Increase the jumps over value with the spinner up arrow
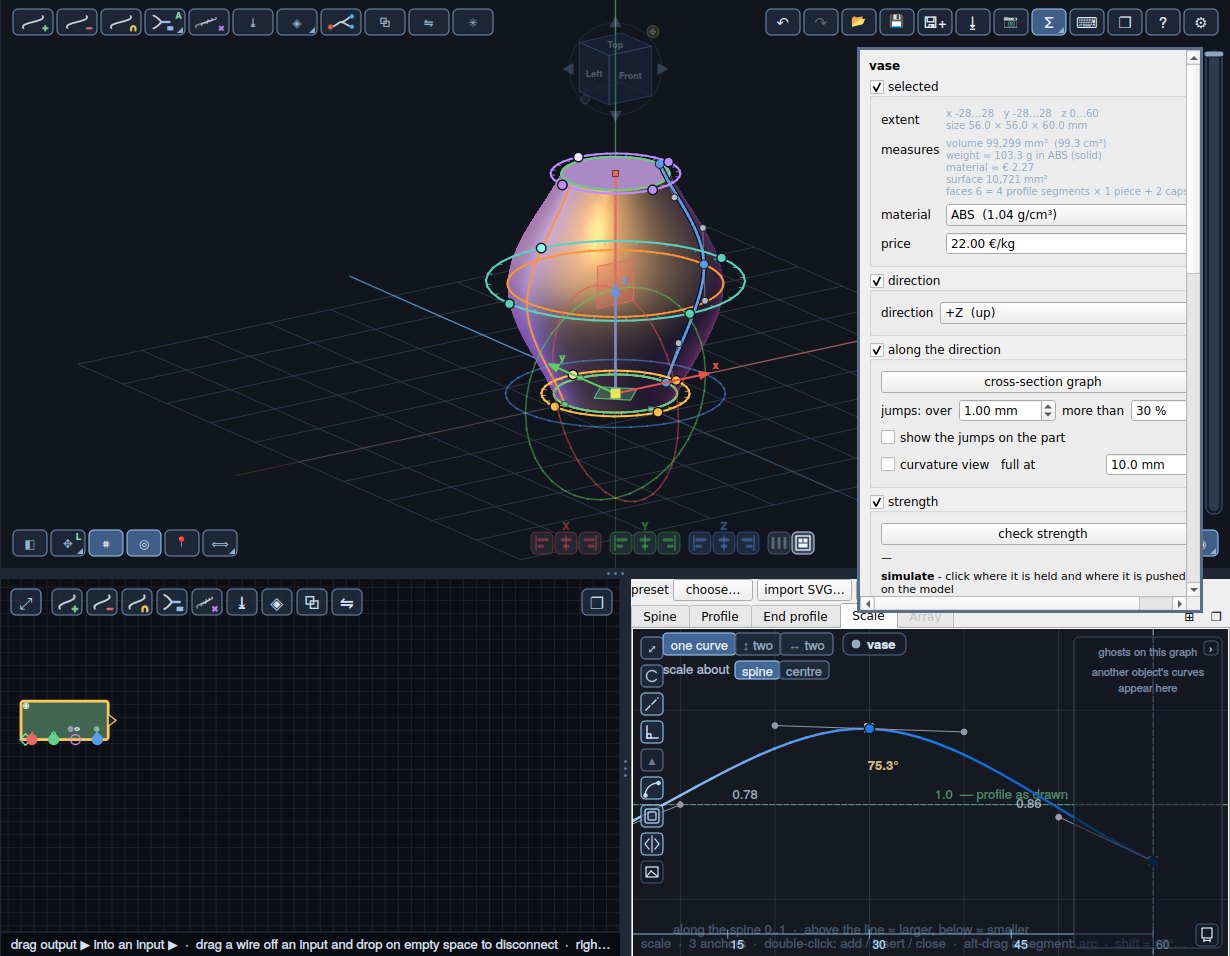Image resolution: width=1230 pixels, height=956 pixels. tap(1048, 406)
